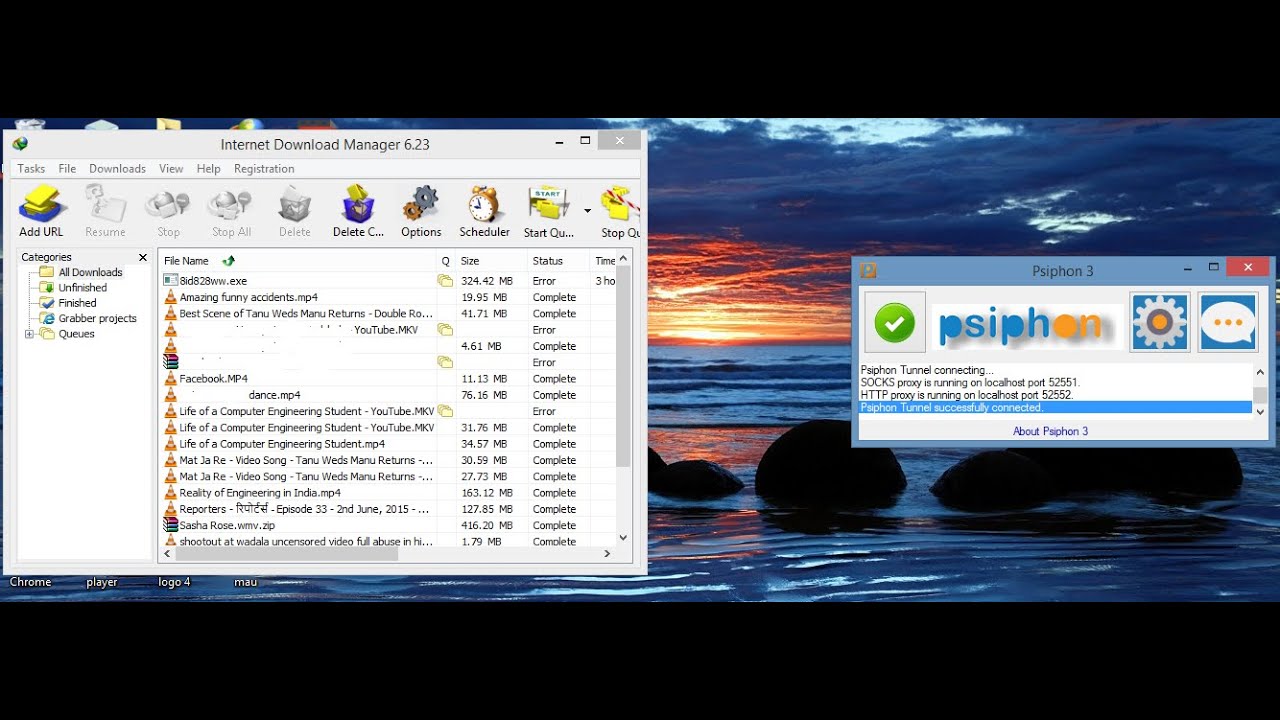Click the Stop toolbar icon

coord(168,212)
